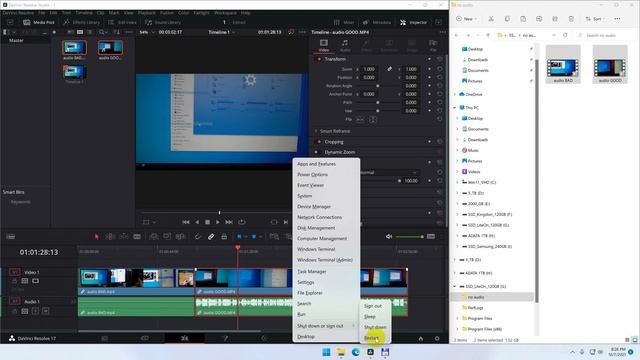640x360 pixels.
Task: Choose Task Manager from context menu
Action: point(311,271)
